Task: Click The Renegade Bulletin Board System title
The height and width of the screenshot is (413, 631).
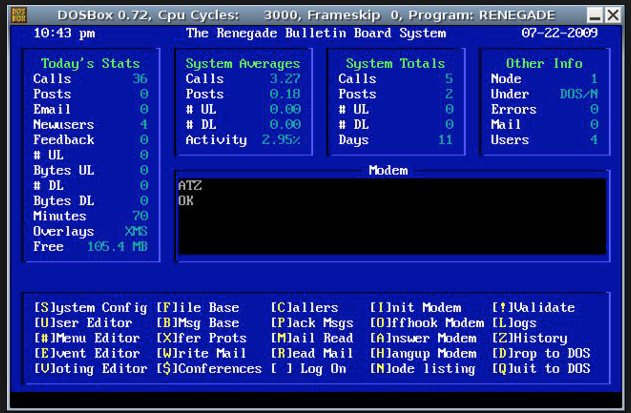Action: pos(316,33)
